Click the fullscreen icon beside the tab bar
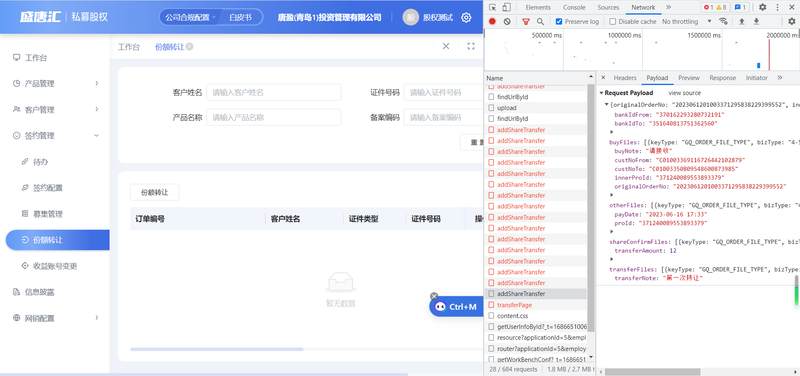This screenshot has height=376, width=800. coord(471,46)
